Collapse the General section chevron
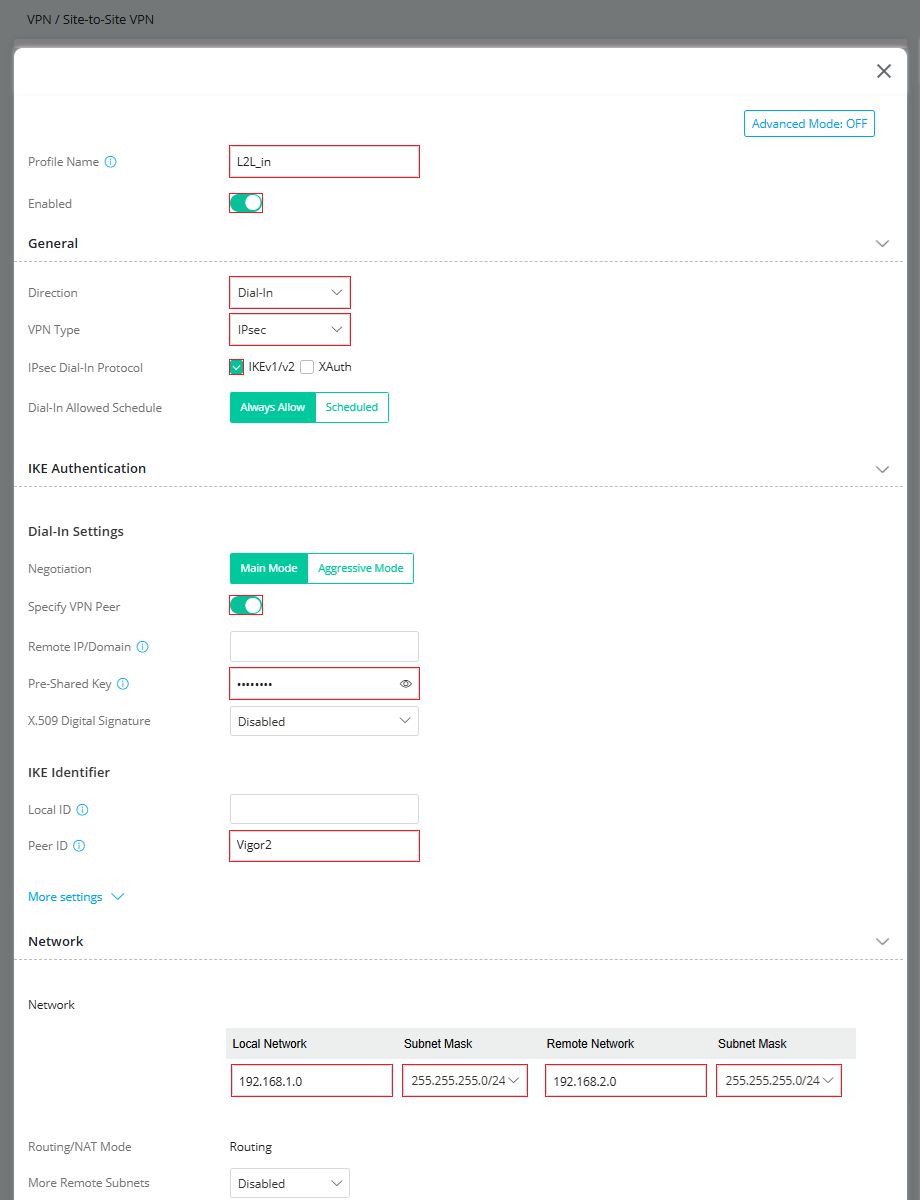 (x=882, y=244)
